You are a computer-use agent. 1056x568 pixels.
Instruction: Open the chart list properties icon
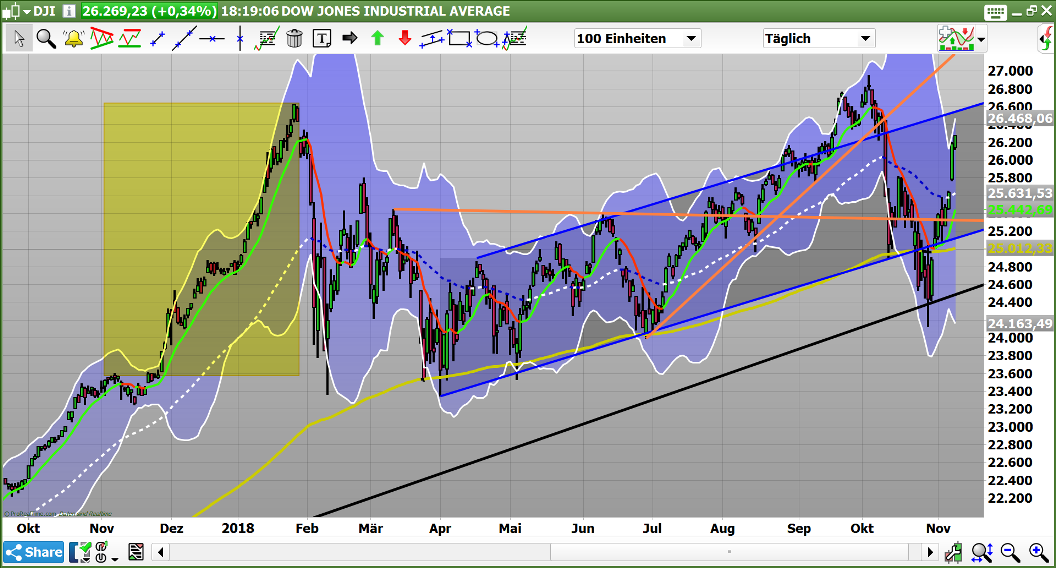coord(136,553)
